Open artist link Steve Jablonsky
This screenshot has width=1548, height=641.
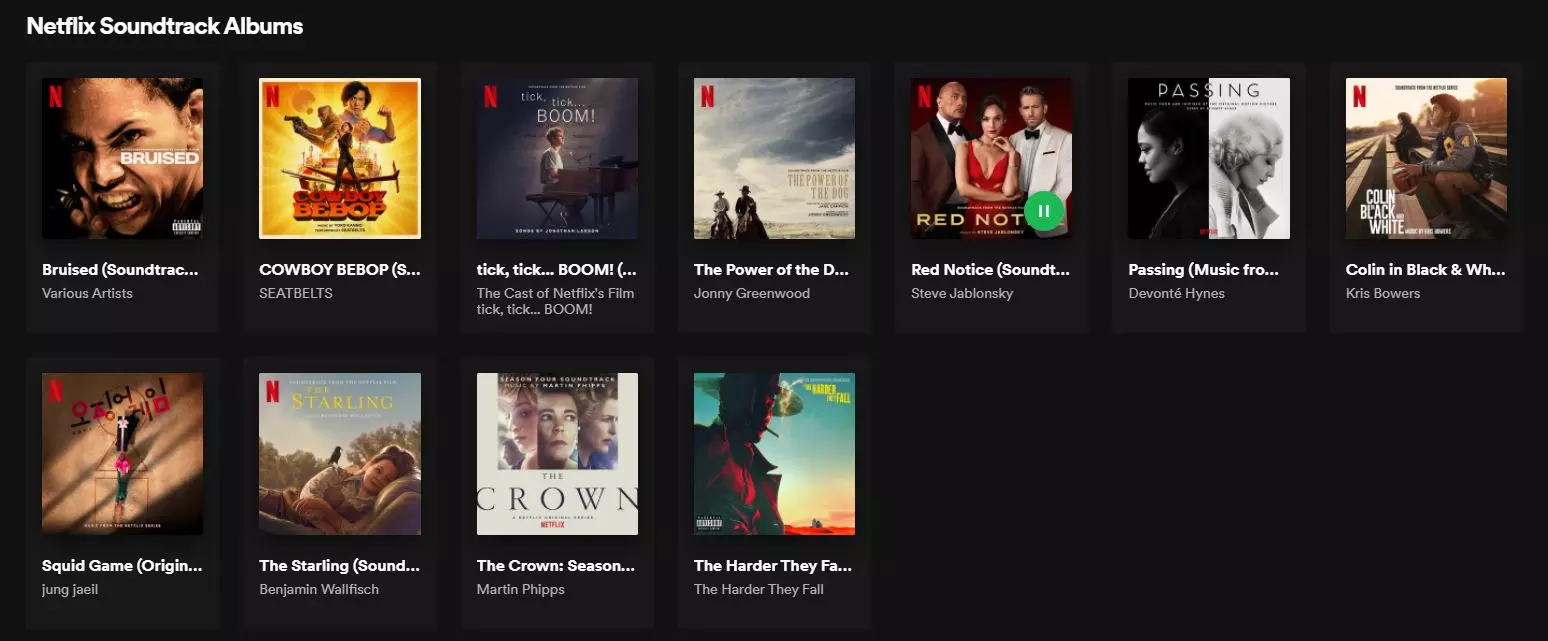[962, 293]
